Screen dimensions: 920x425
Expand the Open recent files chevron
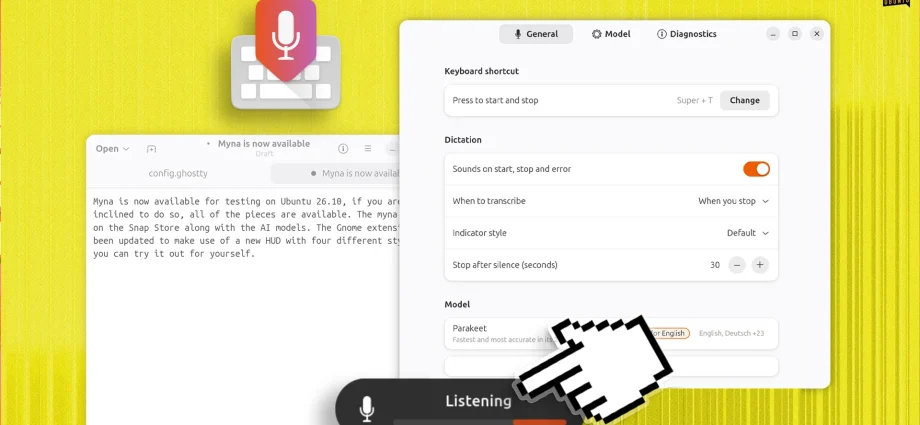(x=126, y=149)
